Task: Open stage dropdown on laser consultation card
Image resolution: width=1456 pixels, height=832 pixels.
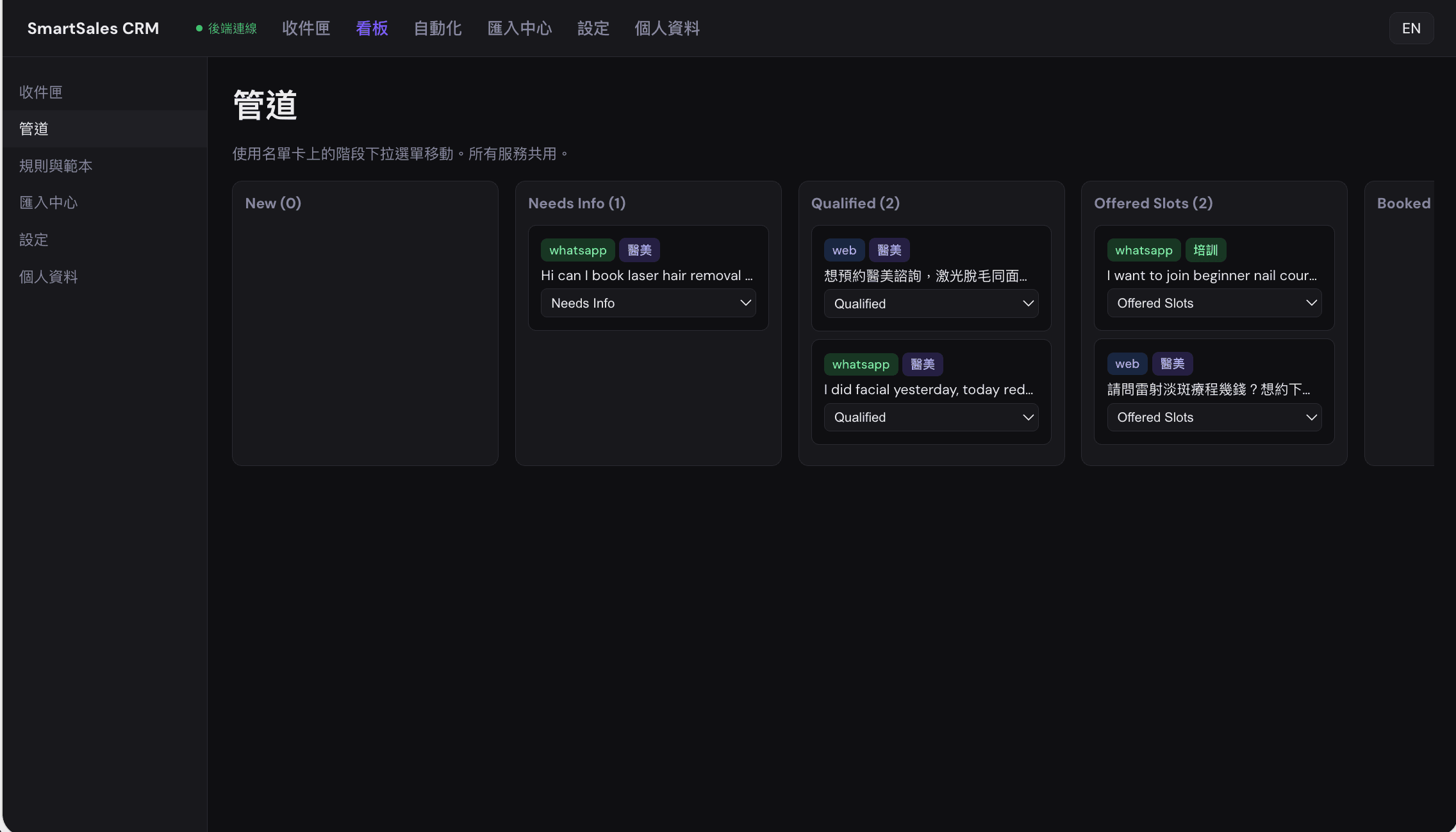Action: pyautogui.click(x=931, y=304)
